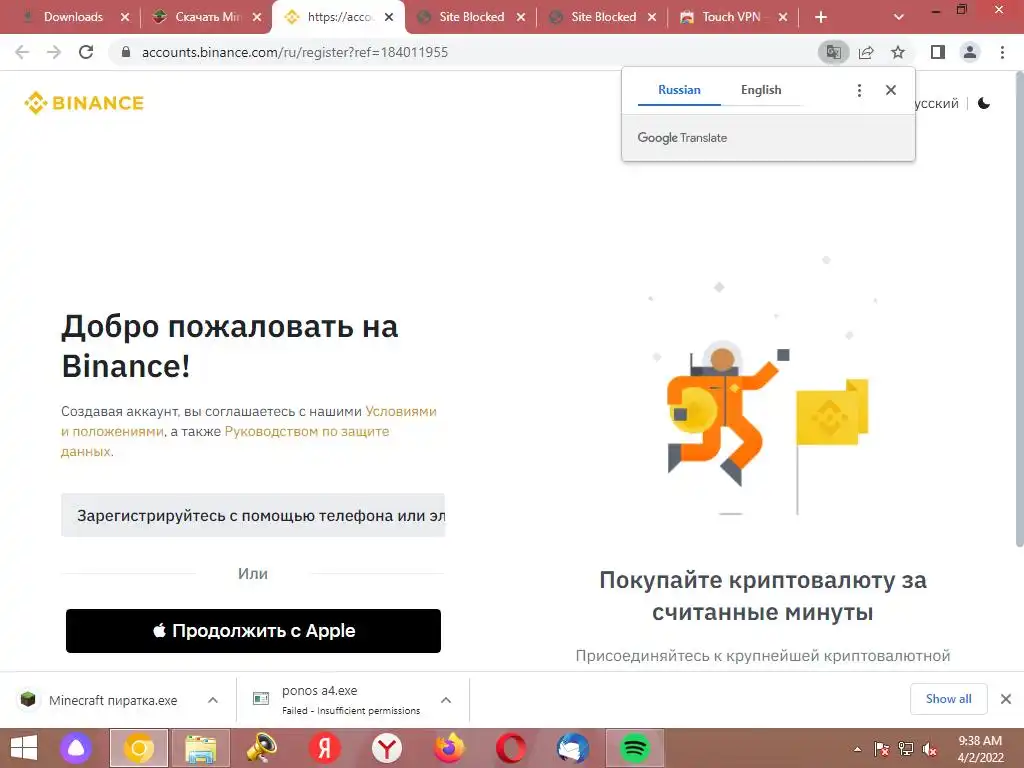Select the English tab in the translate popup

pyautogui.click(x=761, y=90)
